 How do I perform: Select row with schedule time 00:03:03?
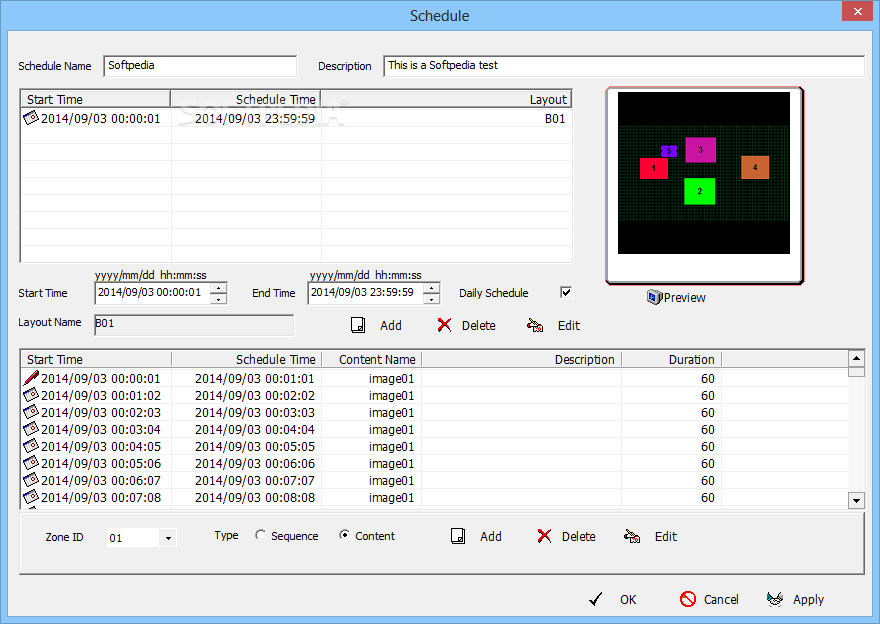coord(434,412)
